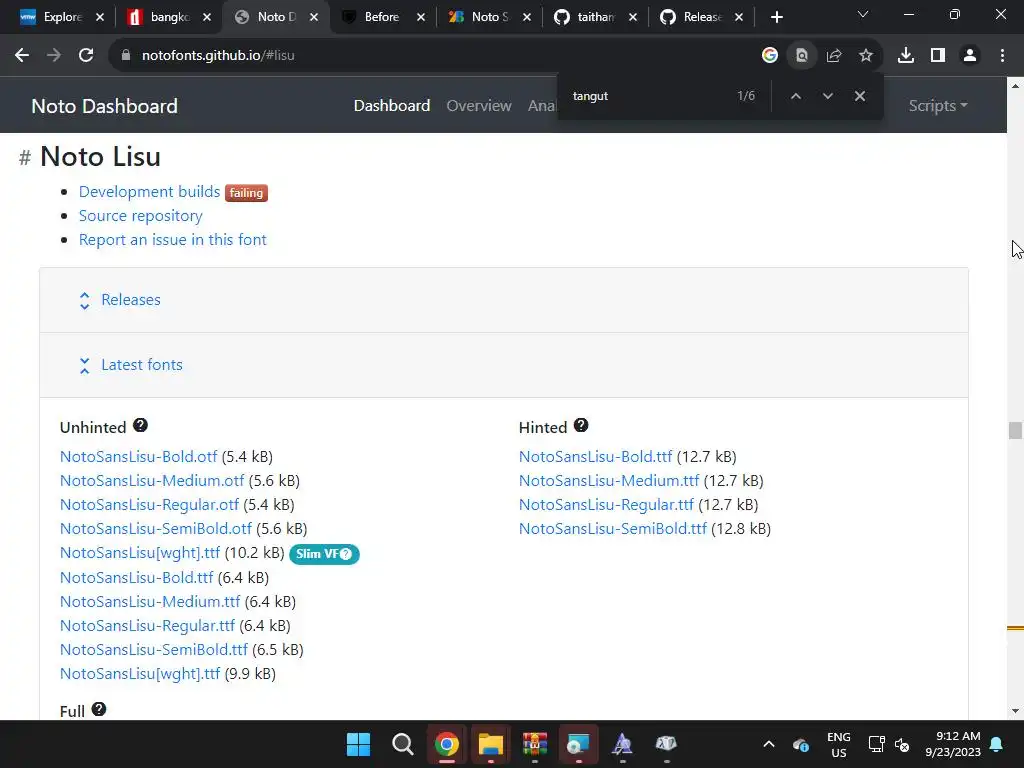Download hinted NotoSansLisu-Medium.ttf (12.7 kB)
The image size is (1024, 768).
click(x=609, y=481)
